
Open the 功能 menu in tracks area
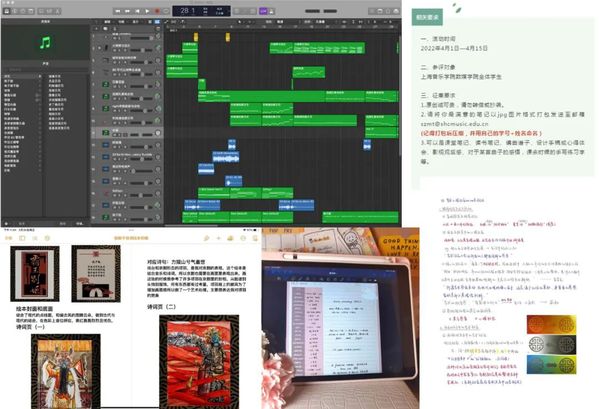(x=121, y=22)
